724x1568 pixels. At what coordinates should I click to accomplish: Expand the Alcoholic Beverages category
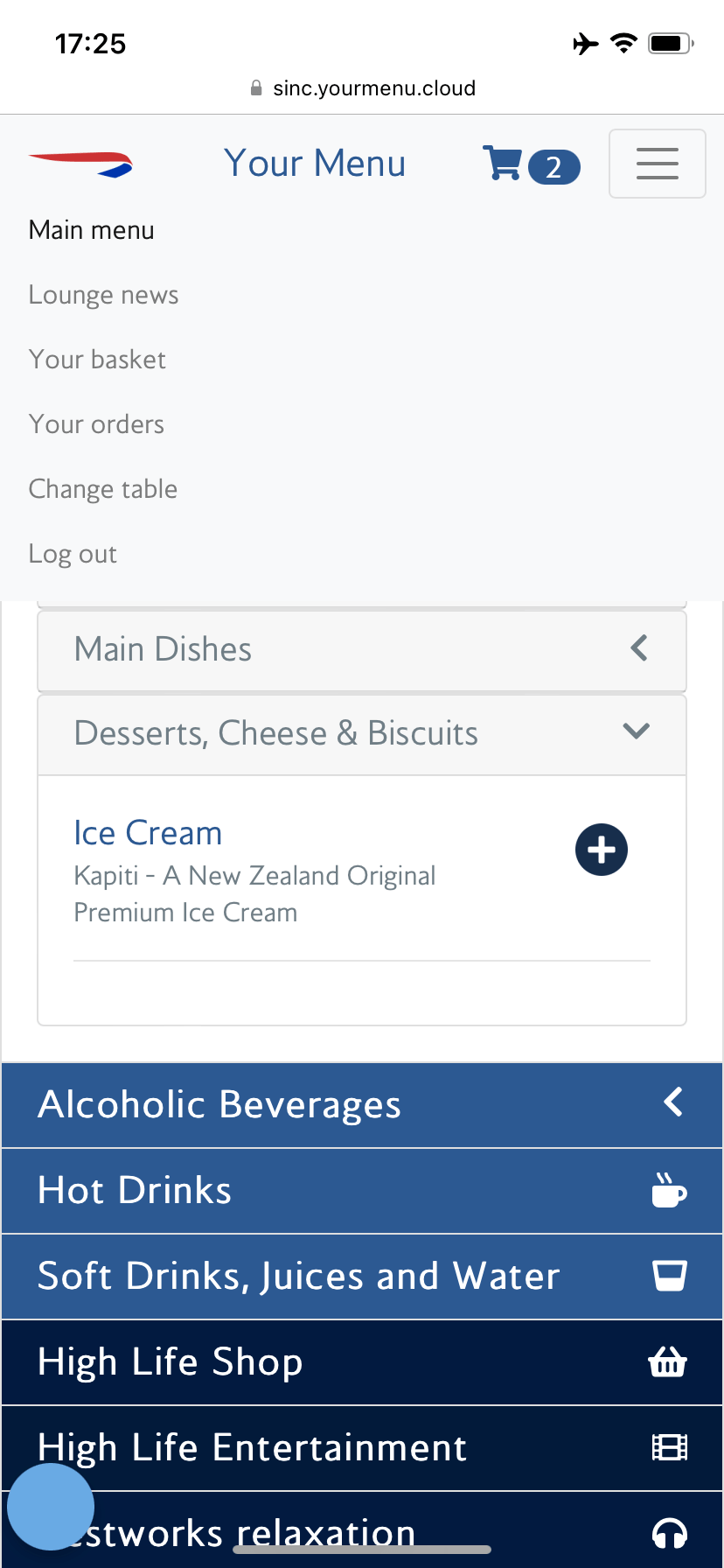pyautogui.click(x=362, y=1105)
